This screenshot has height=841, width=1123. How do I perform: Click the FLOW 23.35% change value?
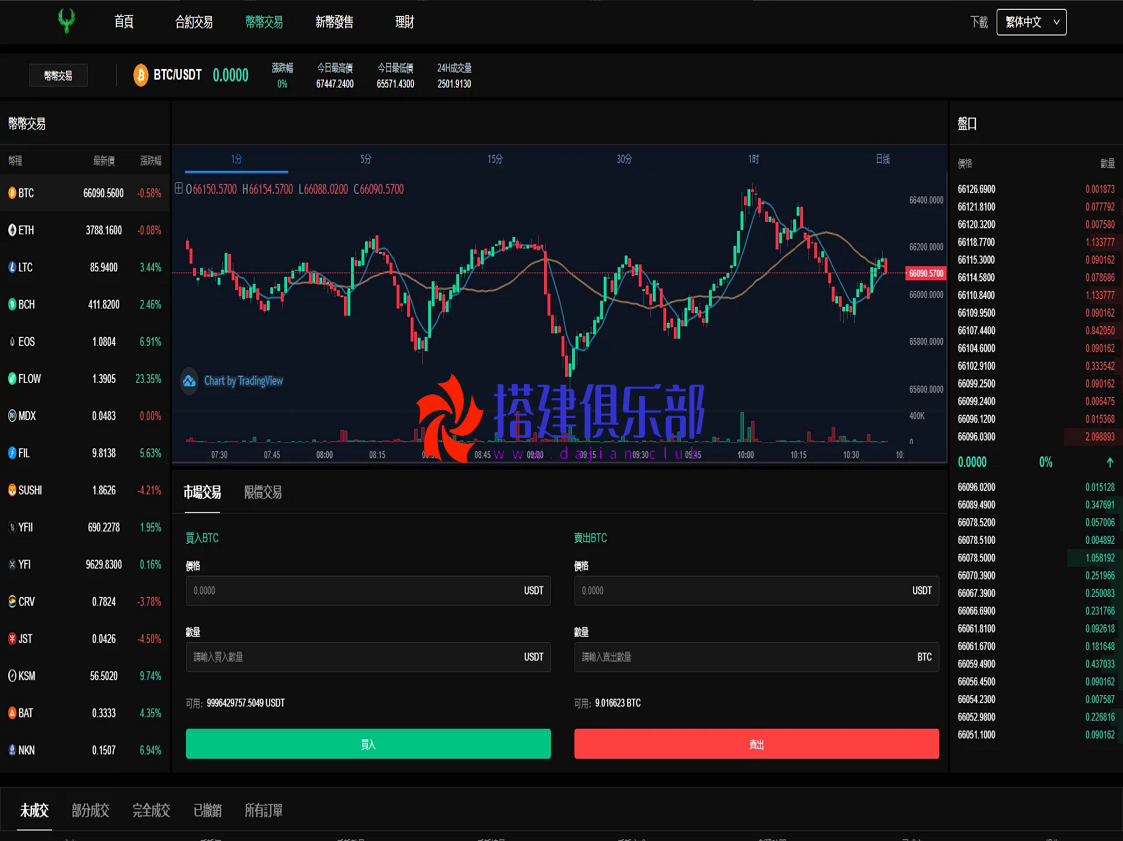(x=148, y=378)
